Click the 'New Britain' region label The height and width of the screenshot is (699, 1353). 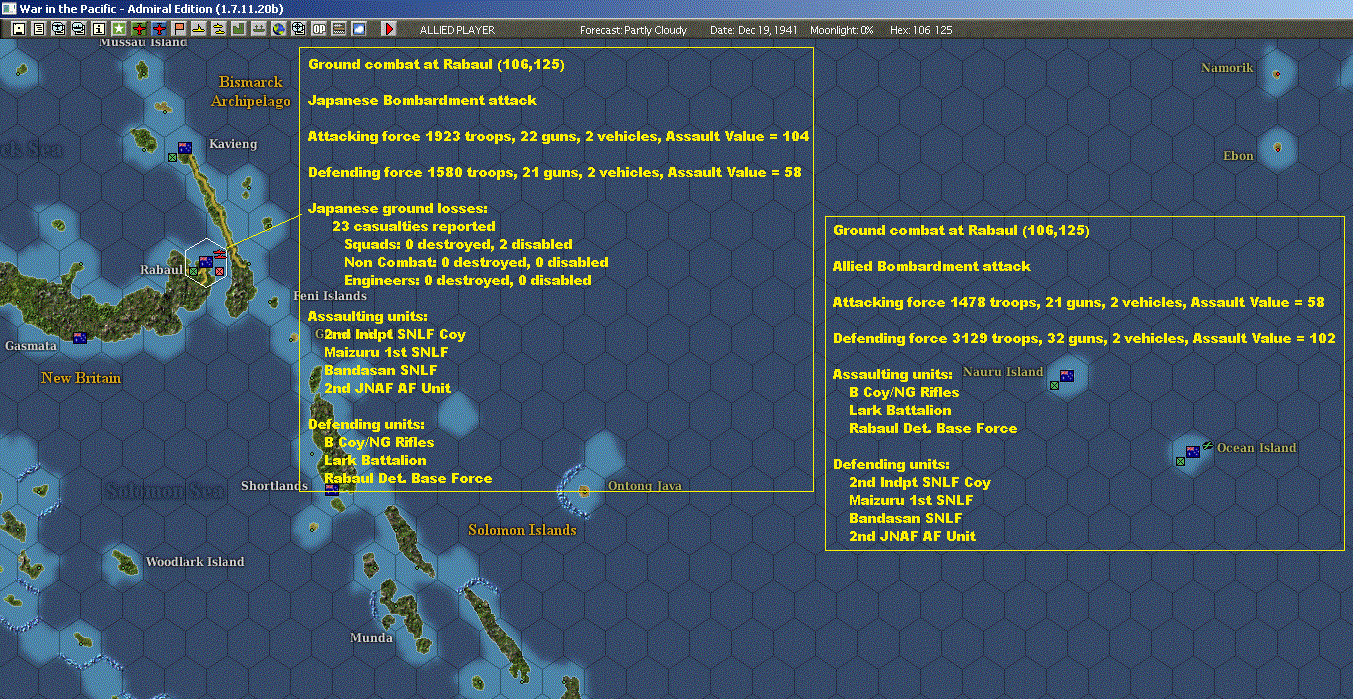click(x=81, y=378)
